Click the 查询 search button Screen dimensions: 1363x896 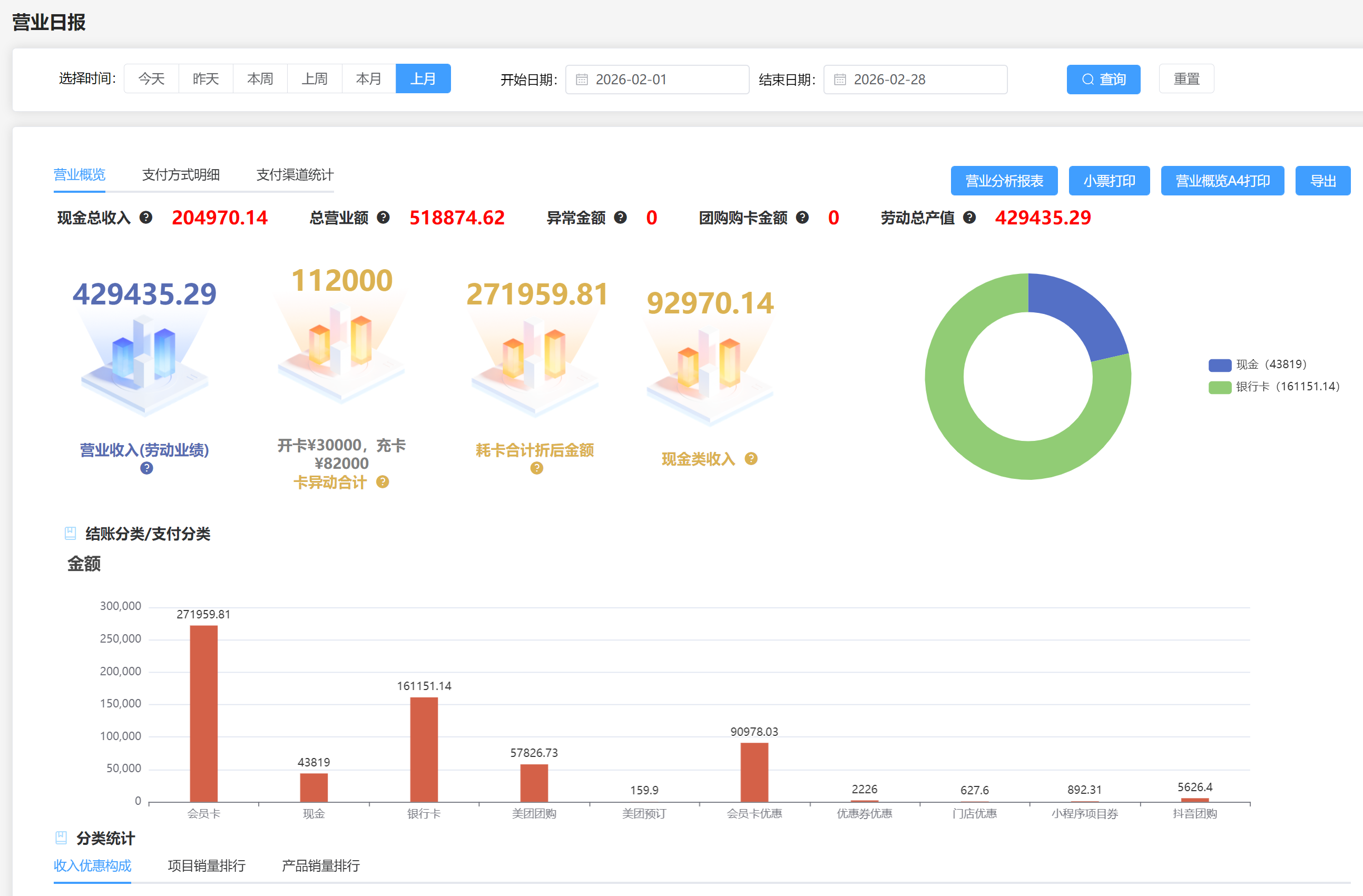1102,80
